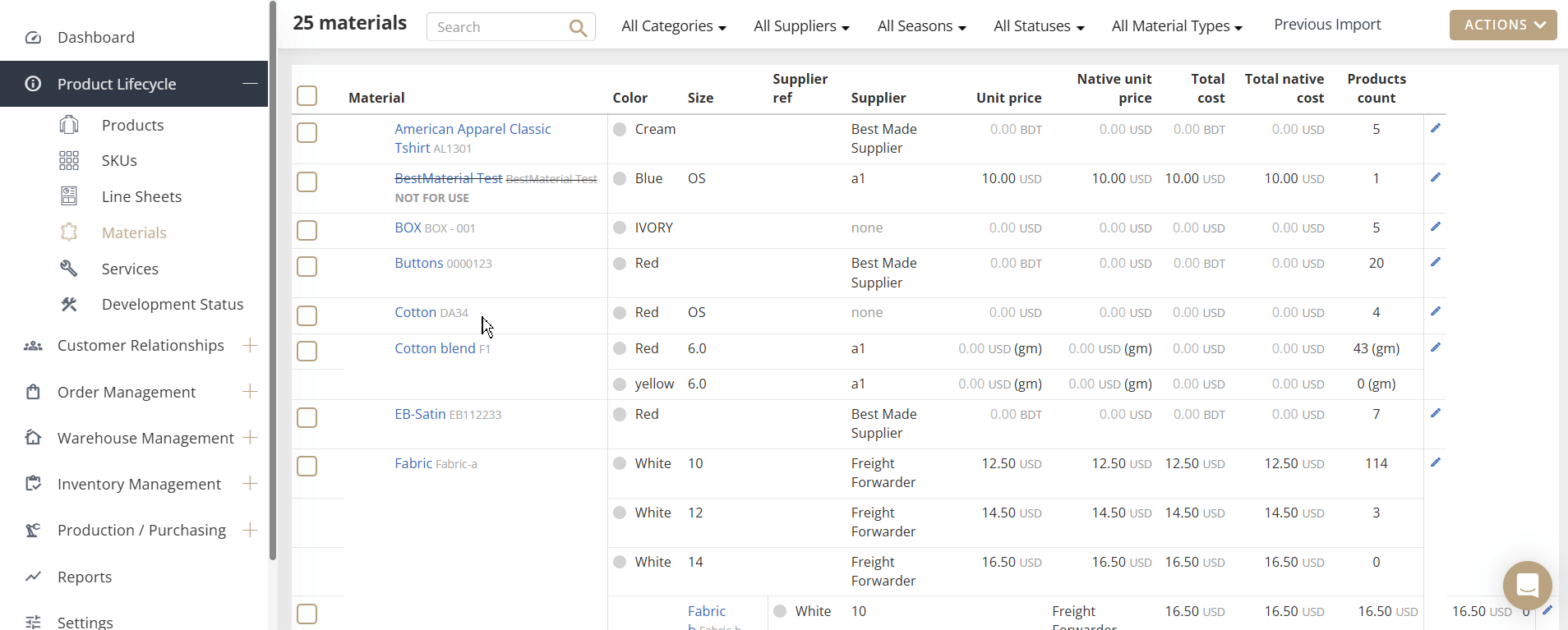Check the Fabric-a row checkbox
This screenshot has width=1568, height=630.
(x=307, y=467)
